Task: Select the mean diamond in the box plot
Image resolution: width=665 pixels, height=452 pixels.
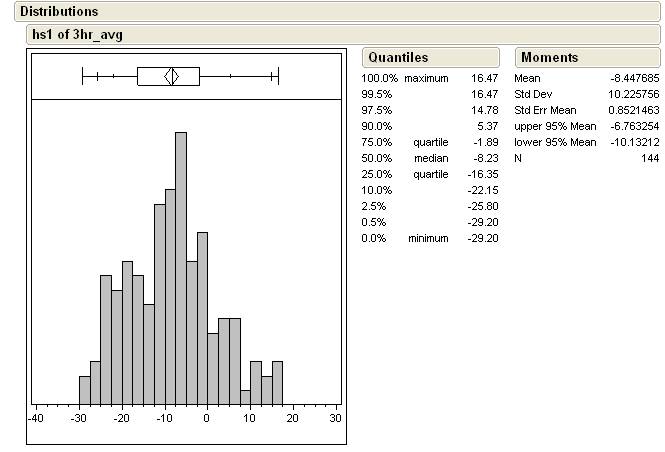Action: (x=172, y=76)
